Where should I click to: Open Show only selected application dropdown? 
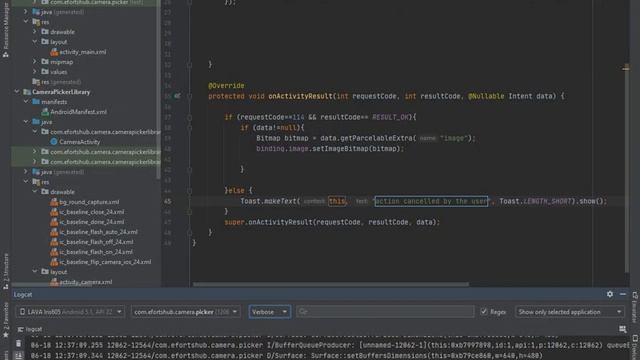point(570,312)
